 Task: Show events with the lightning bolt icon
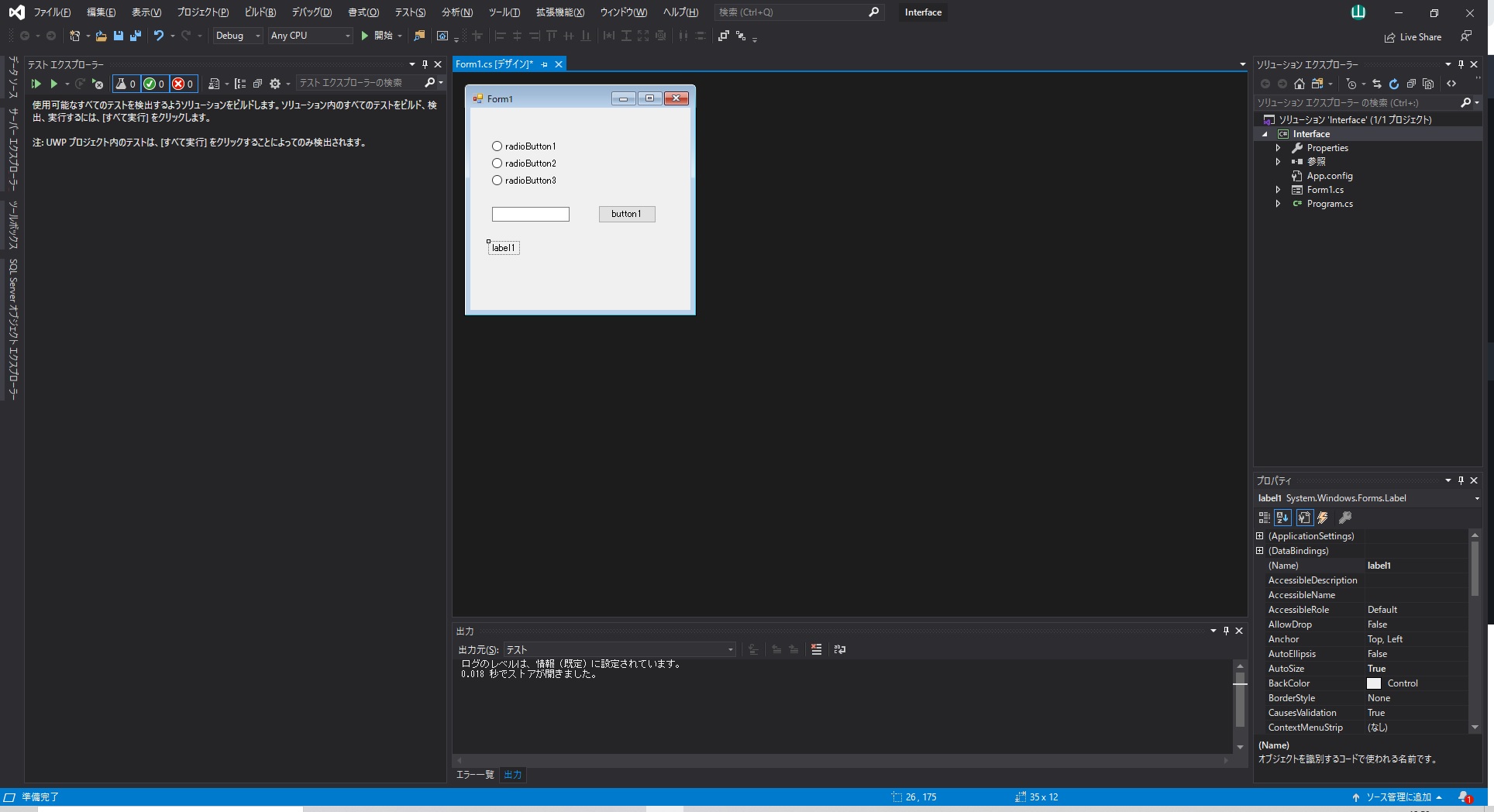coord(1324,518)
